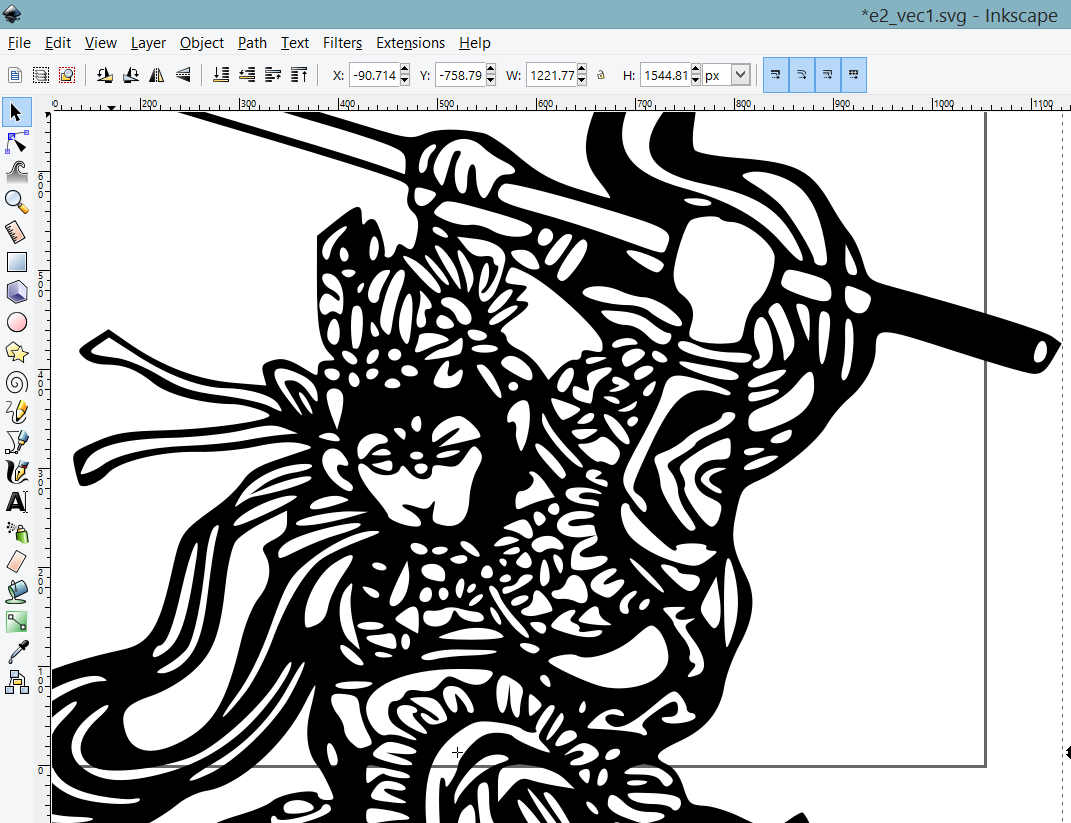The width and height of the screenshot is (1071, 823).
Task: Select the Rectangle tool
Action: tap(16, 262)
